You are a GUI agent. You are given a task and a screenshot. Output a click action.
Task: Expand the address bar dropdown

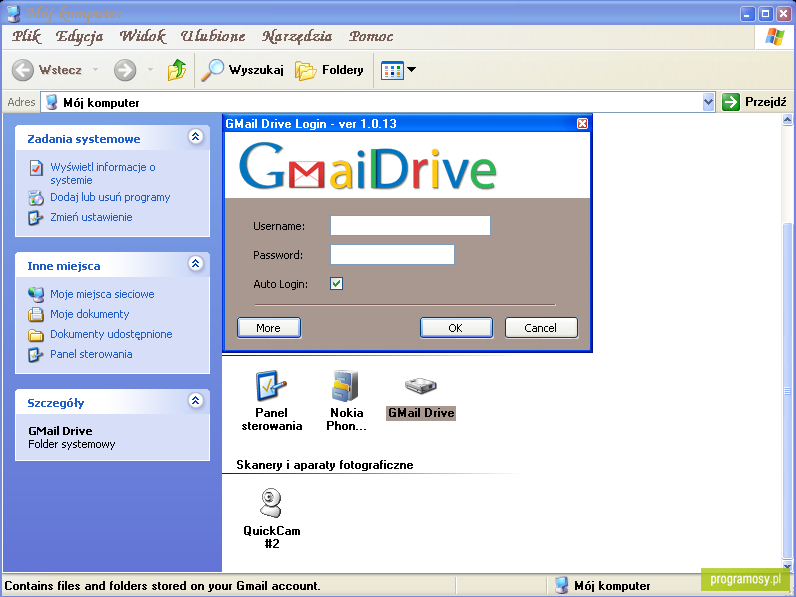pos(709,103)
